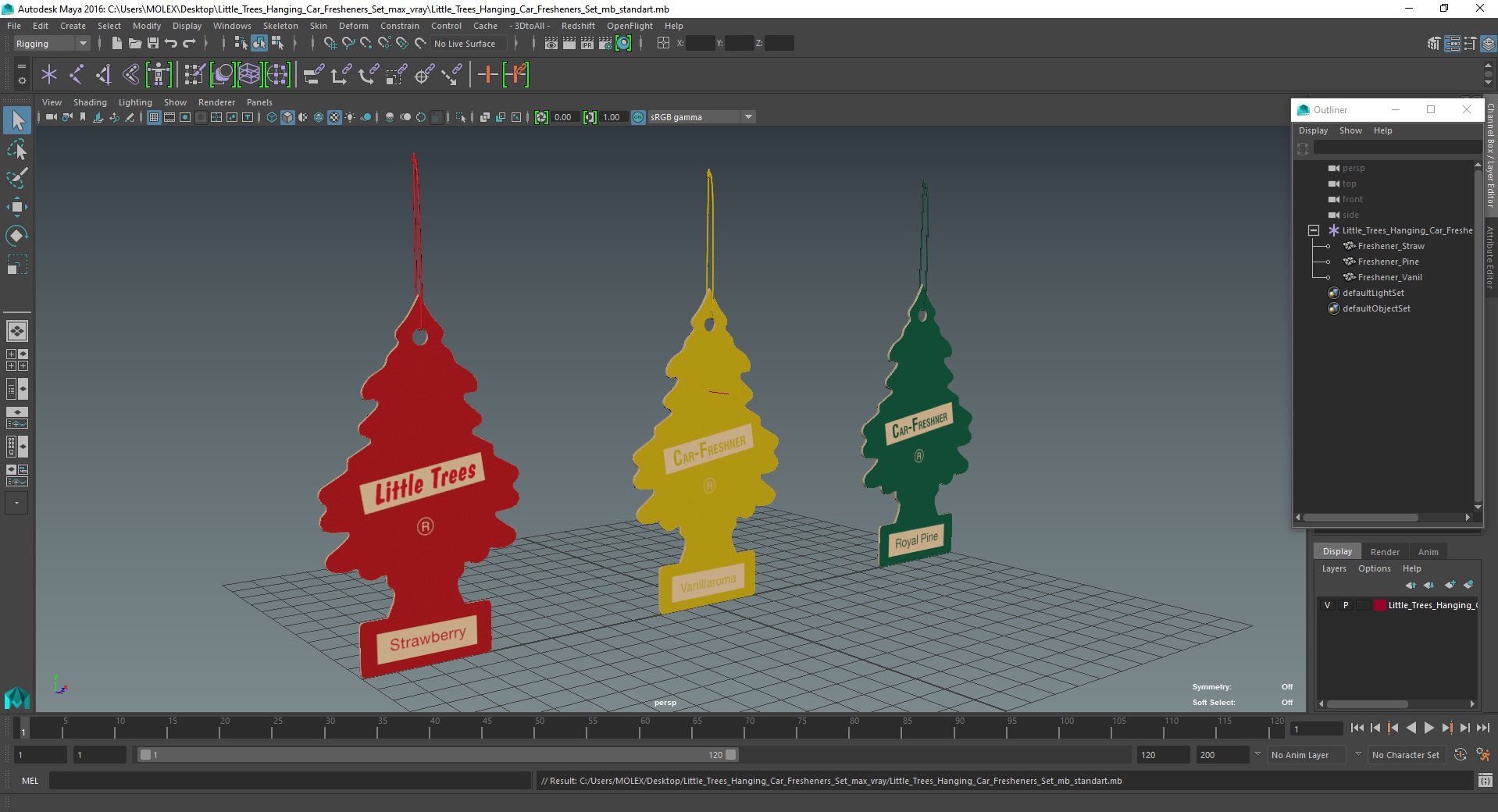Open the viewport Shading menu
1498x812 pixels.
90,102
